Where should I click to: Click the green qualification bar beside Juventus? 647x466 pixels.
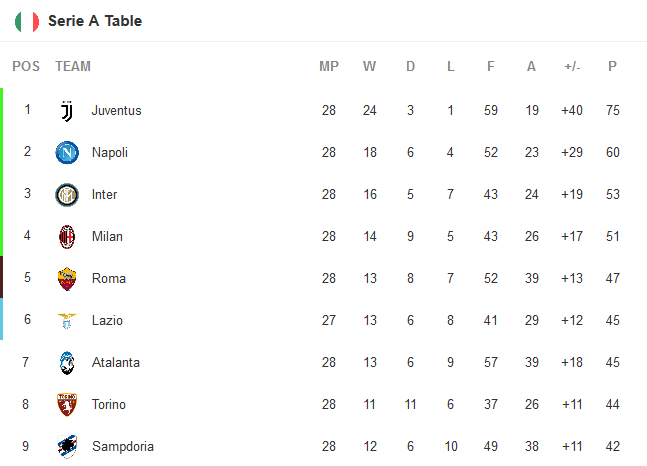2,111
